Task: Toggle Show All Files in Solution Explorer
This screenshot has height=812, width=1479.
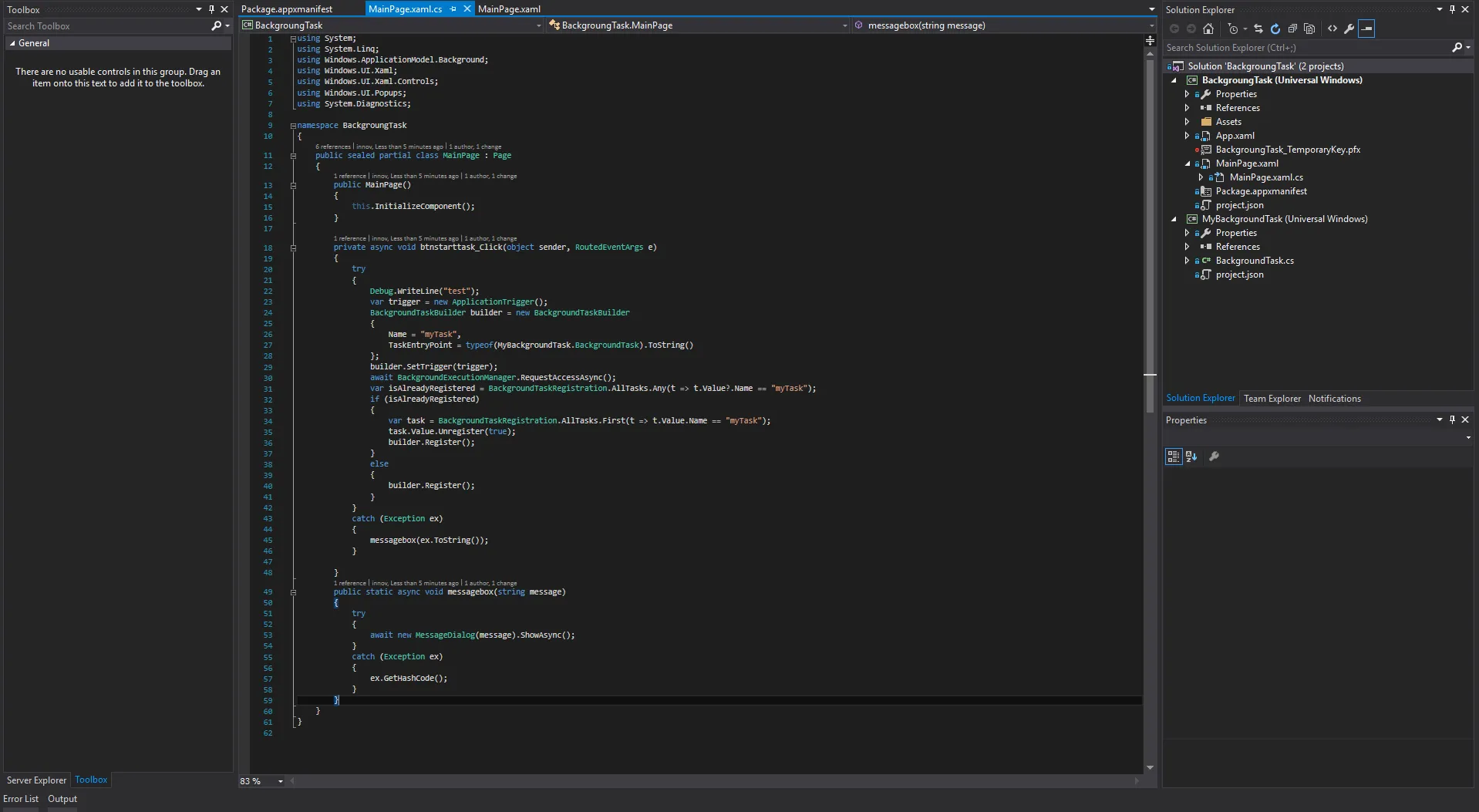Action: click(x=1309, y=29)
